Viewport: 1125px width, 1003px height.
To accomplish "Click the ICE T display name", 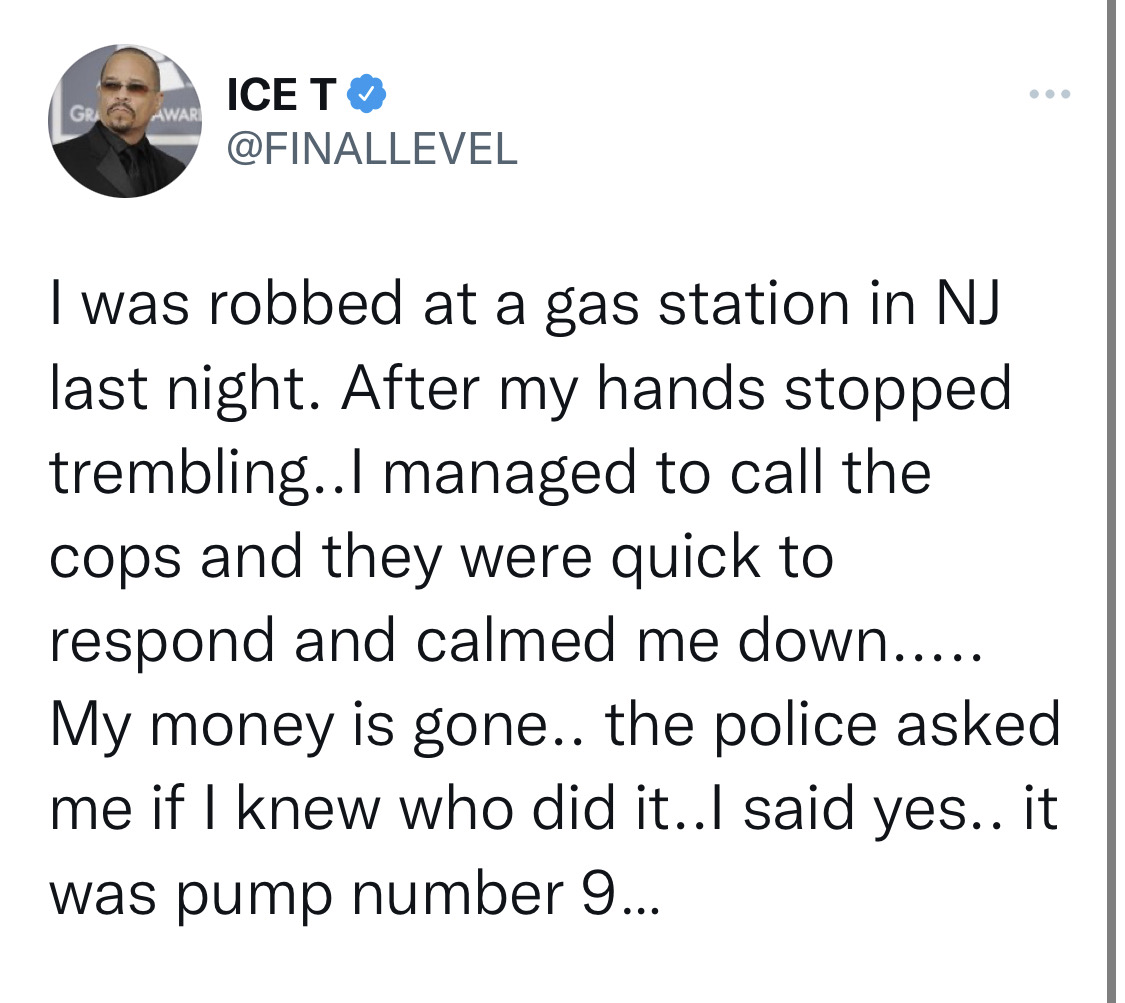I will (x=281, y=94).
